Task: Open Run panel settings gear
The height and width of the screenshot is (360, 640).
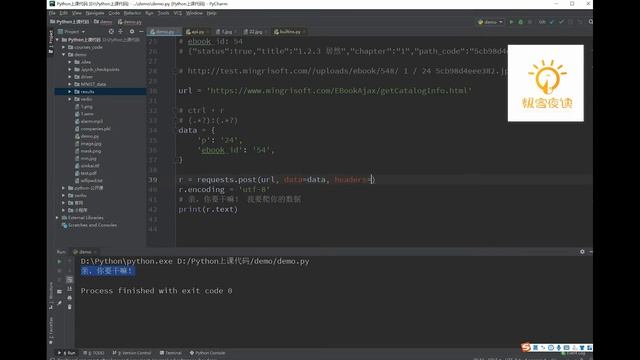Action: pyautogui.click(x=582, y=252)
